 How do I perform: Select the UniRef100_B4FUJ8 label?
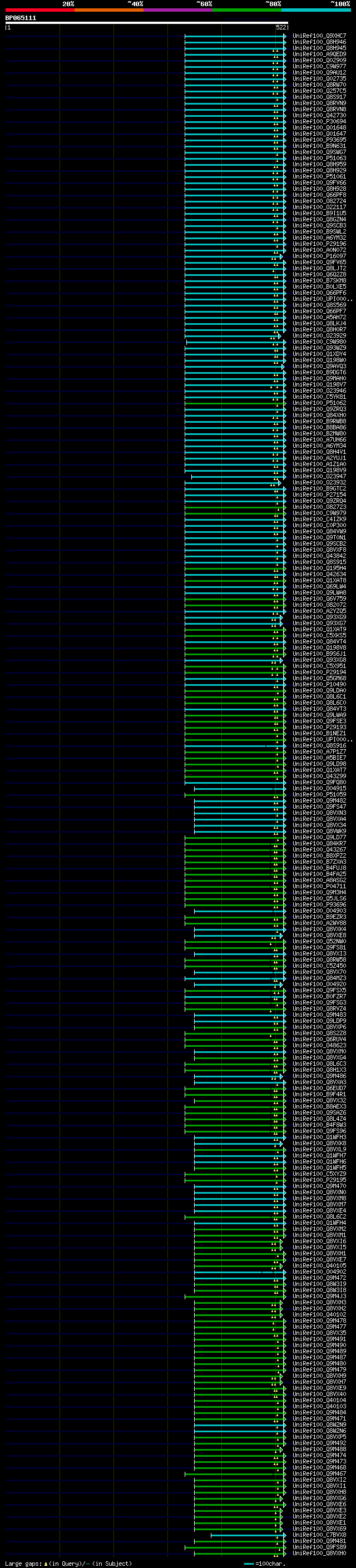point(319,868)
